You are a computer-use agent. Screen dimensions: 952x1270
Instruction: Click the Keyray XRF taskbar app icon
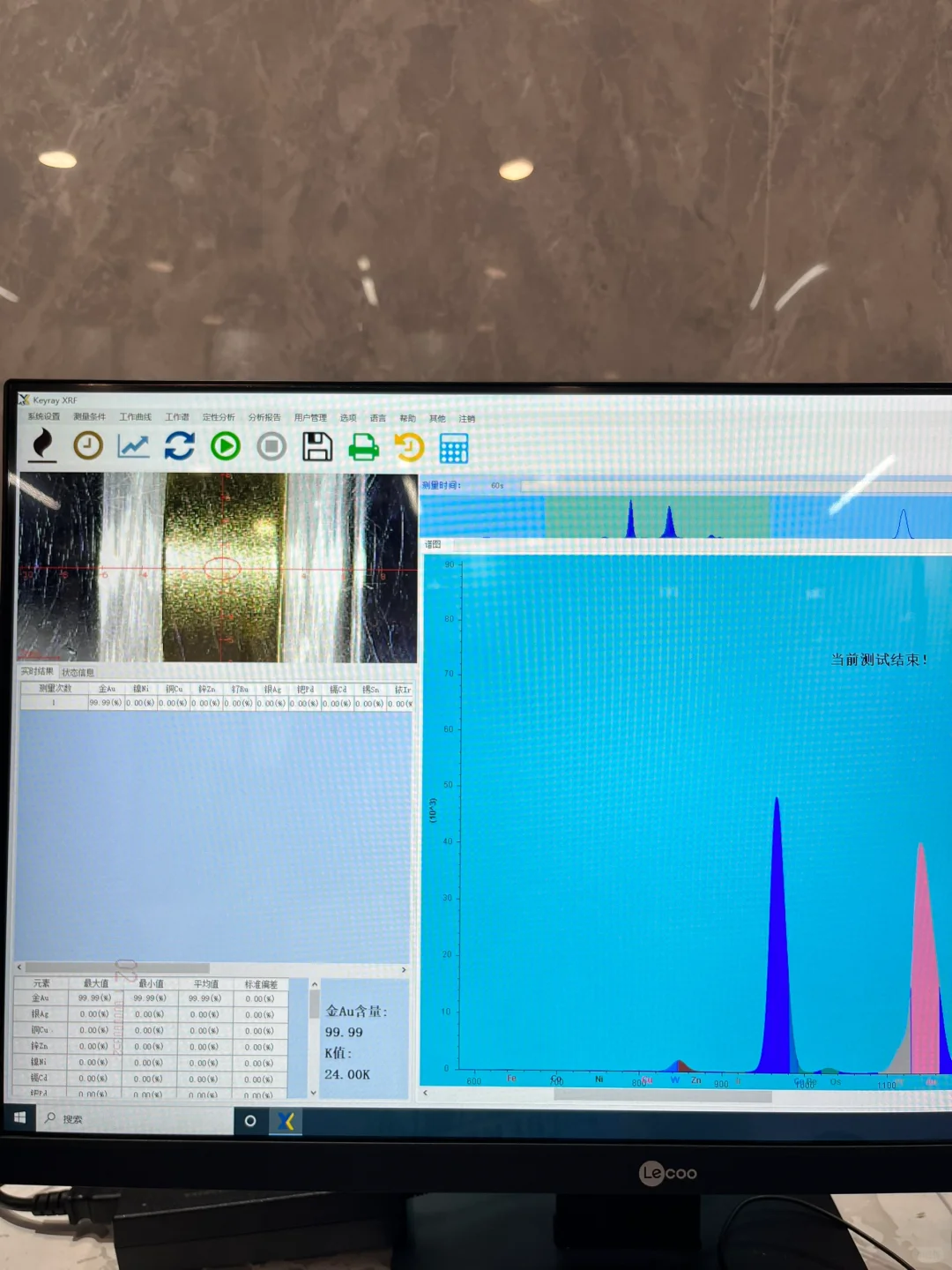click(x=286, y=1121)
